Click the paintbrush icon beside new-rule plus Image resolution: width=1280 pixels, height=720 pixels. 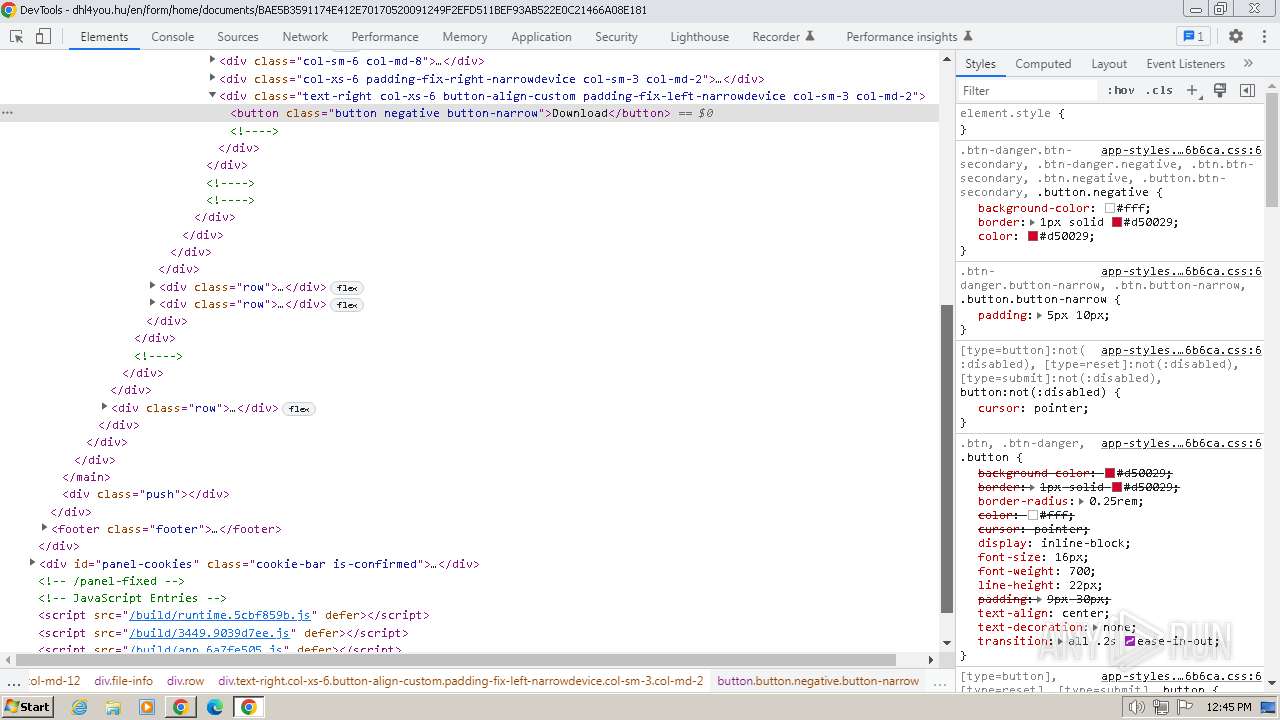1220,90
